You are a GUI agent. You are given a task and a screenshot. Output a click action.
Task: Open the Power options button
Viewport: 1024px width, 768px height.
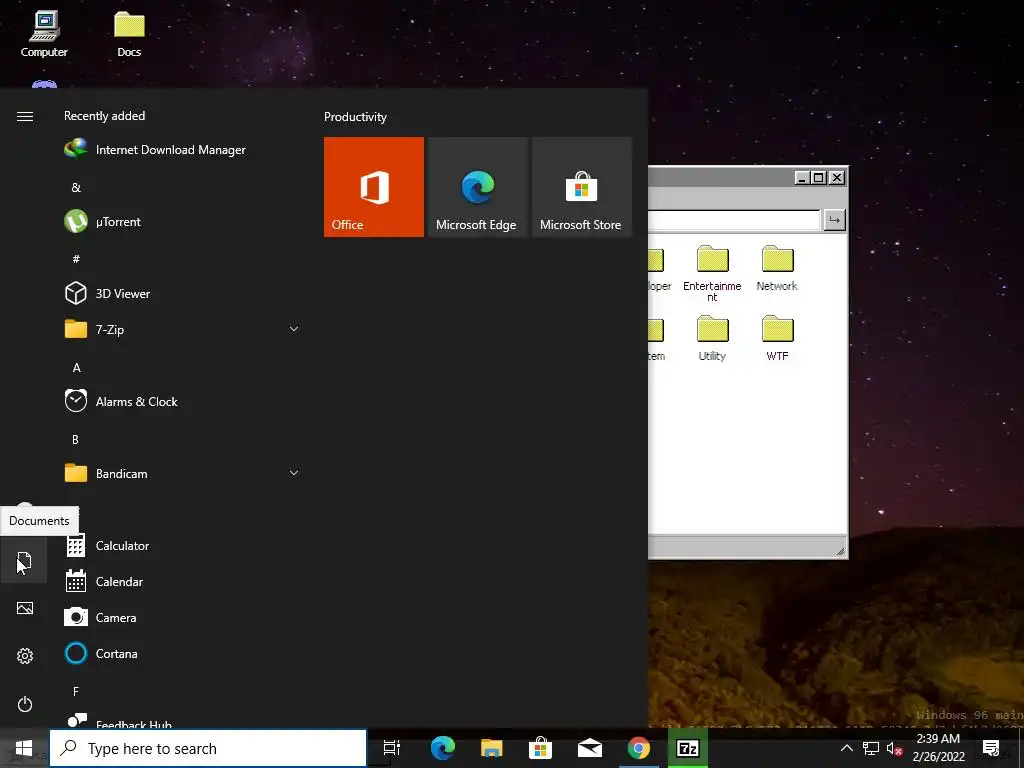pyautogui.click(x=24, y=704)
